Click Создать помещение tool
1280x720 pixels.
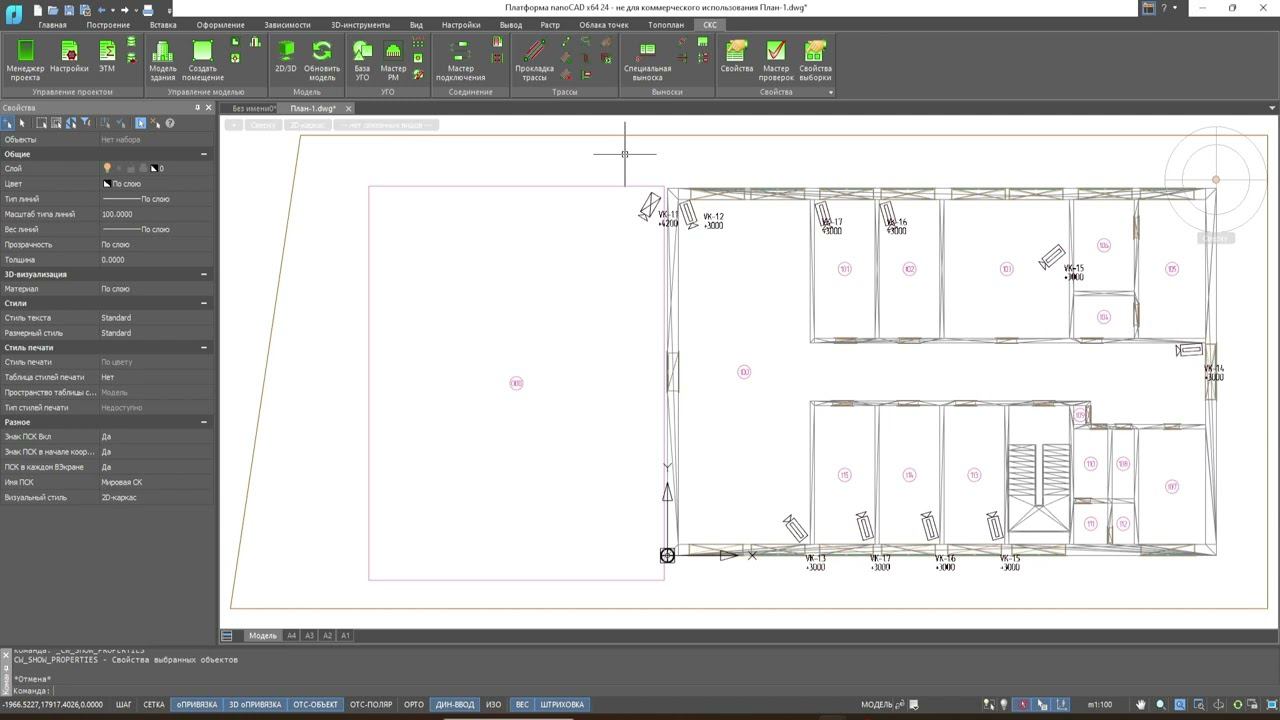(203, 60)
